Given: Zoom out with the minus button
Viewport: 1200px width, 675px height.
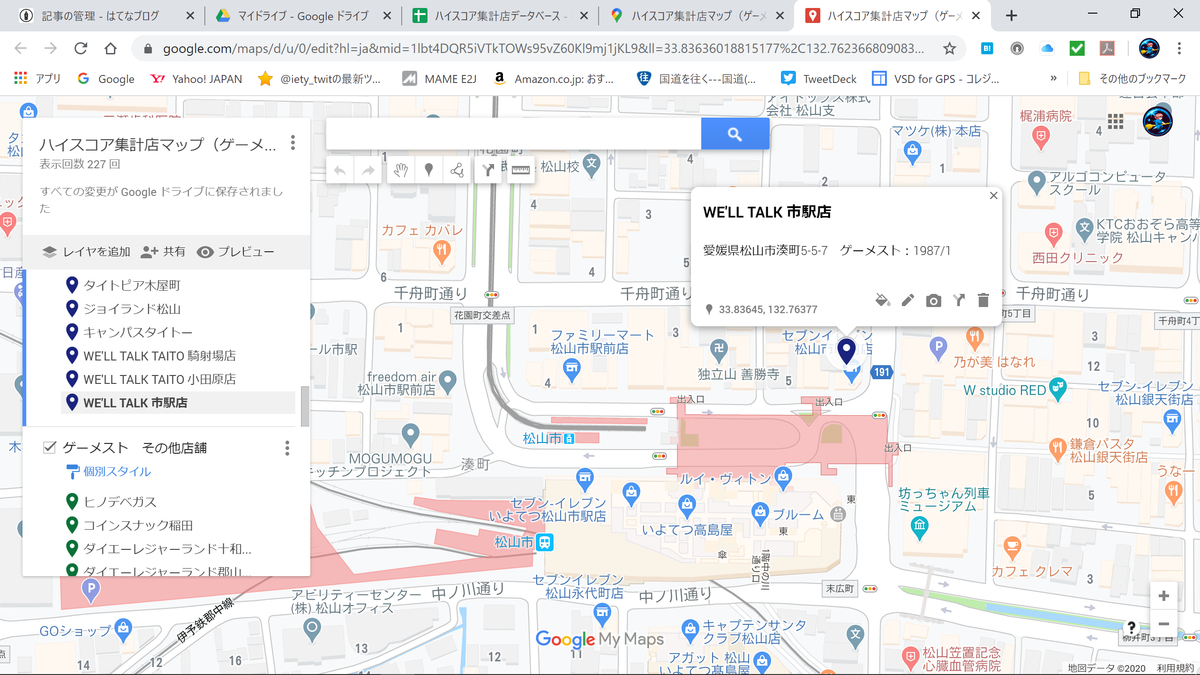Looking at the screenshot, I should tap(1163, 624).
